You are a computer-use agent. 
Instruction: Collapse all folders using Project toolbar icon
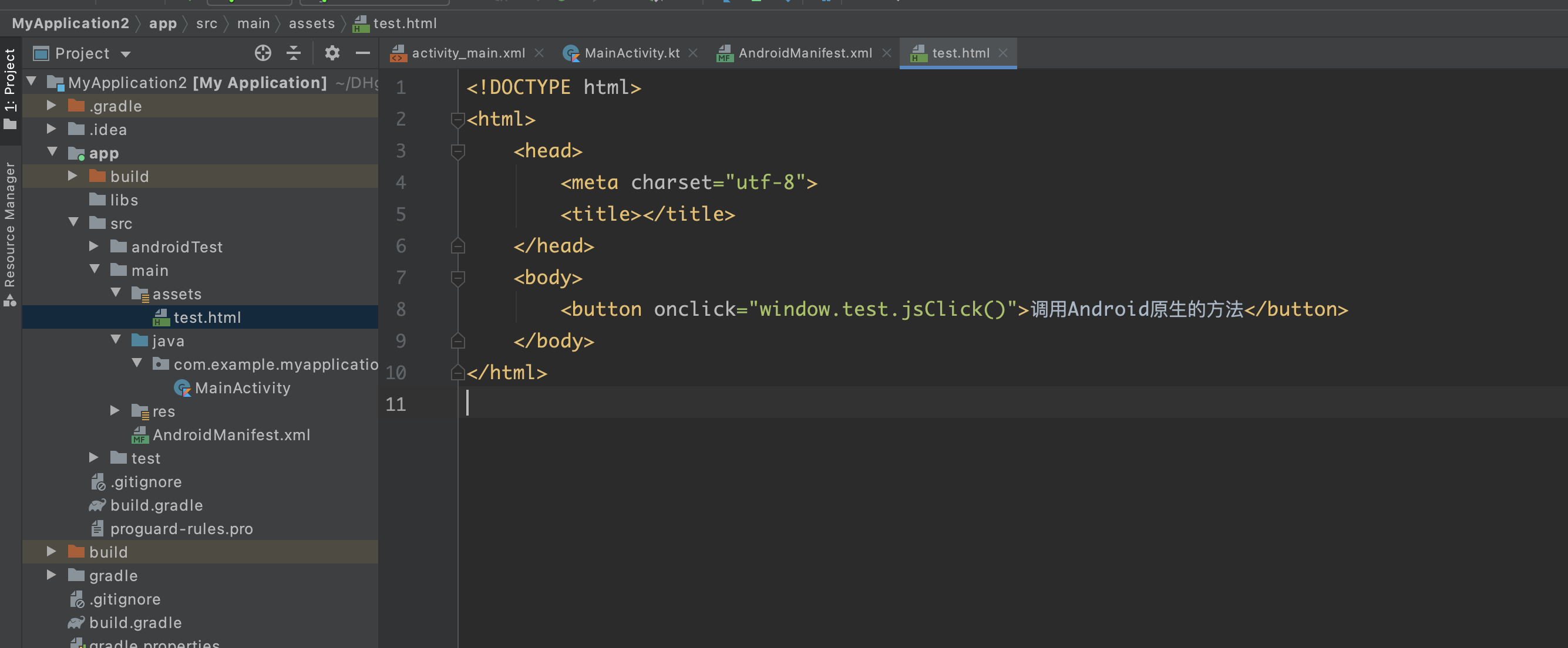click(294, 53)
